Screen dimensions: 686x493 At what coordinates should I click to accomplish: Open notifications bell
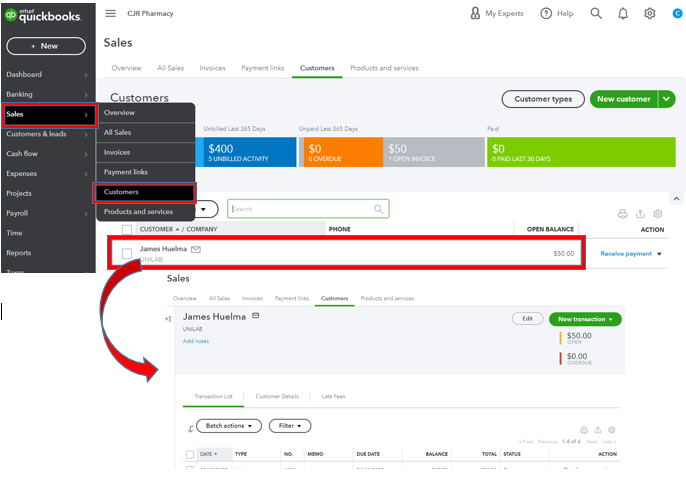point(623,14)
